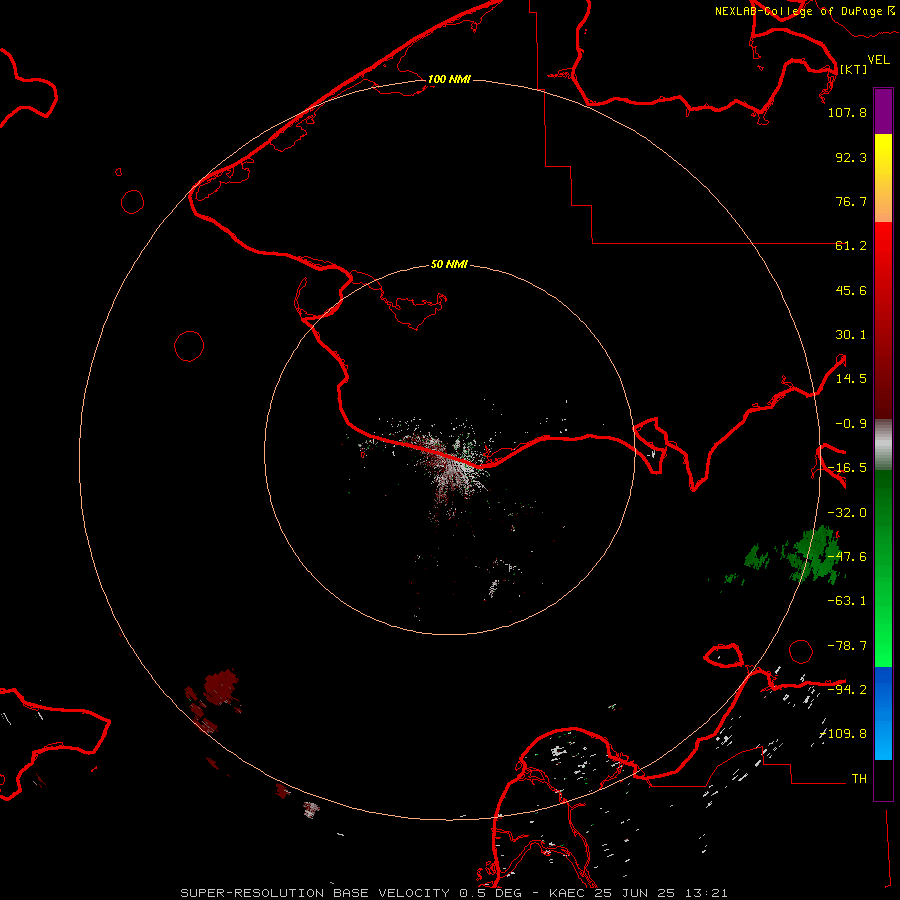Click the blue segment of the velocity color bar
The height and width of the screenshot is (900, 900).
click(x=883, y=713)
